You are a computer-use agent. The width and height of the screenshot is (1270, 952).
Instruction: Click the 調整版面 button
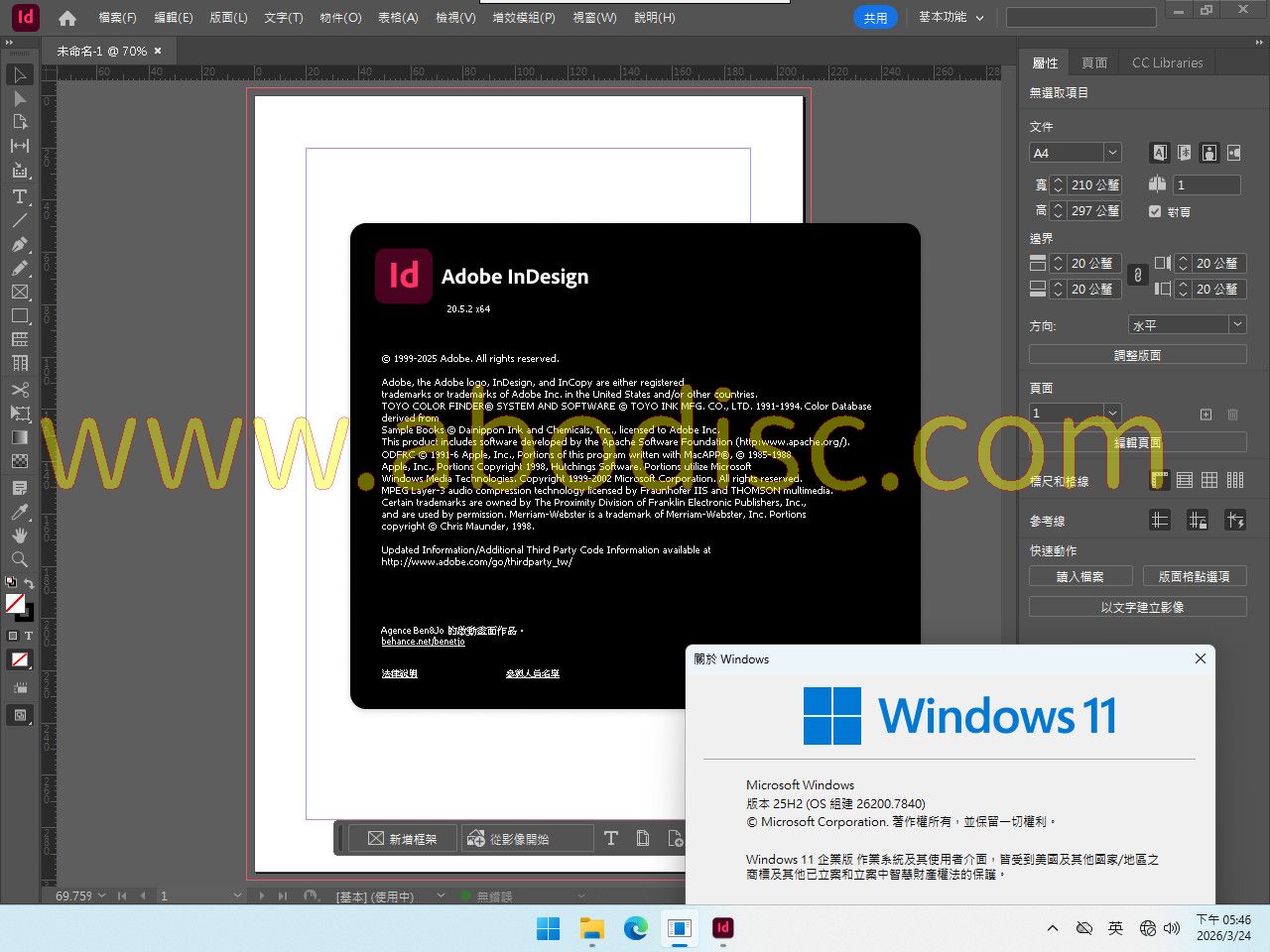(1137, 355)
